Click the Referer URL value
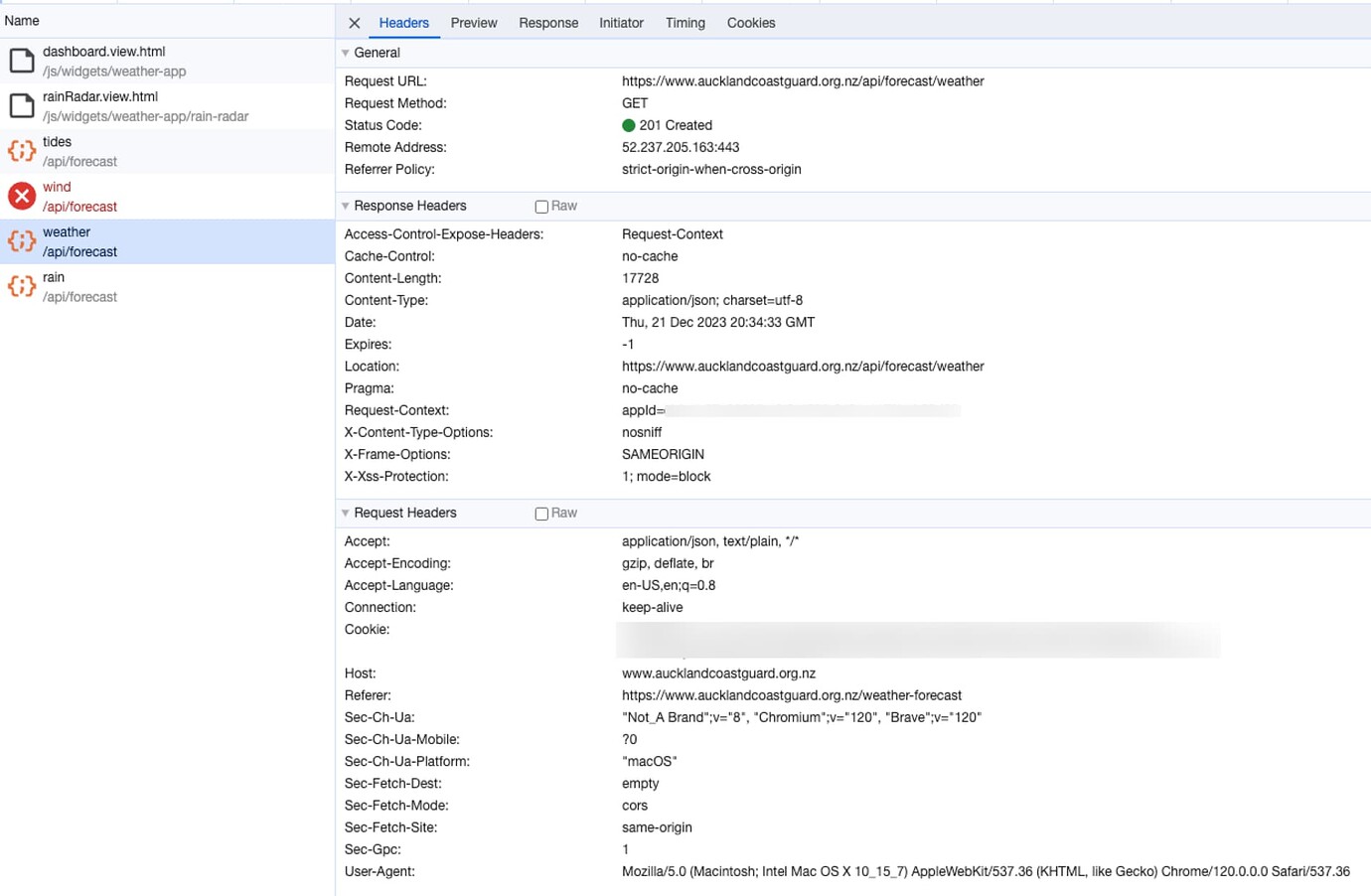Viewport: 1371px width, 896px height. pyautogui.click(x=792, y=694)
